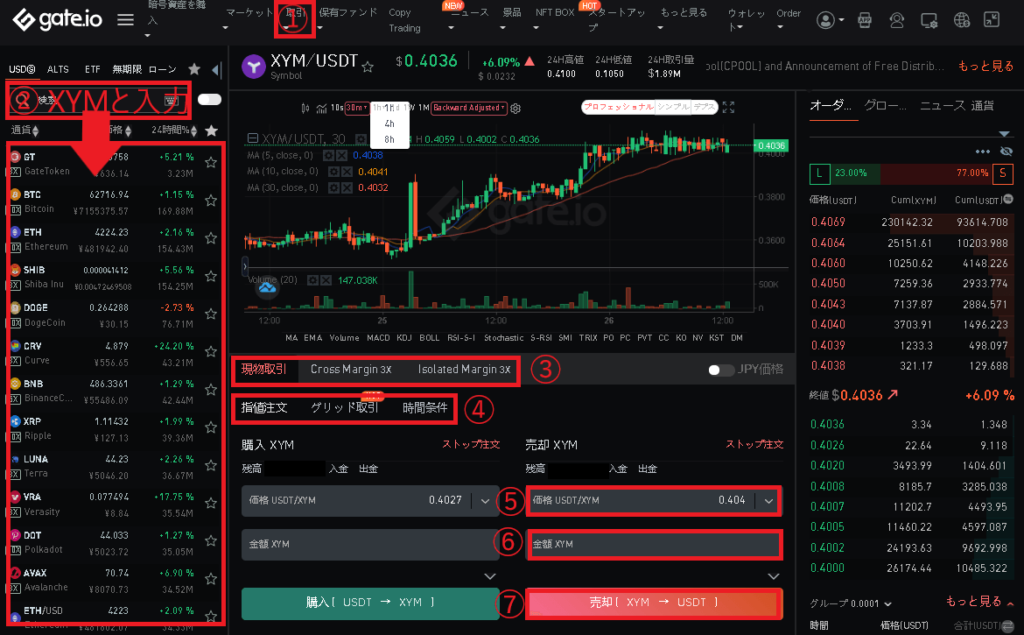Open chart indicators icon
This screenshot has width=1024, height=635.
coord(321,108)
